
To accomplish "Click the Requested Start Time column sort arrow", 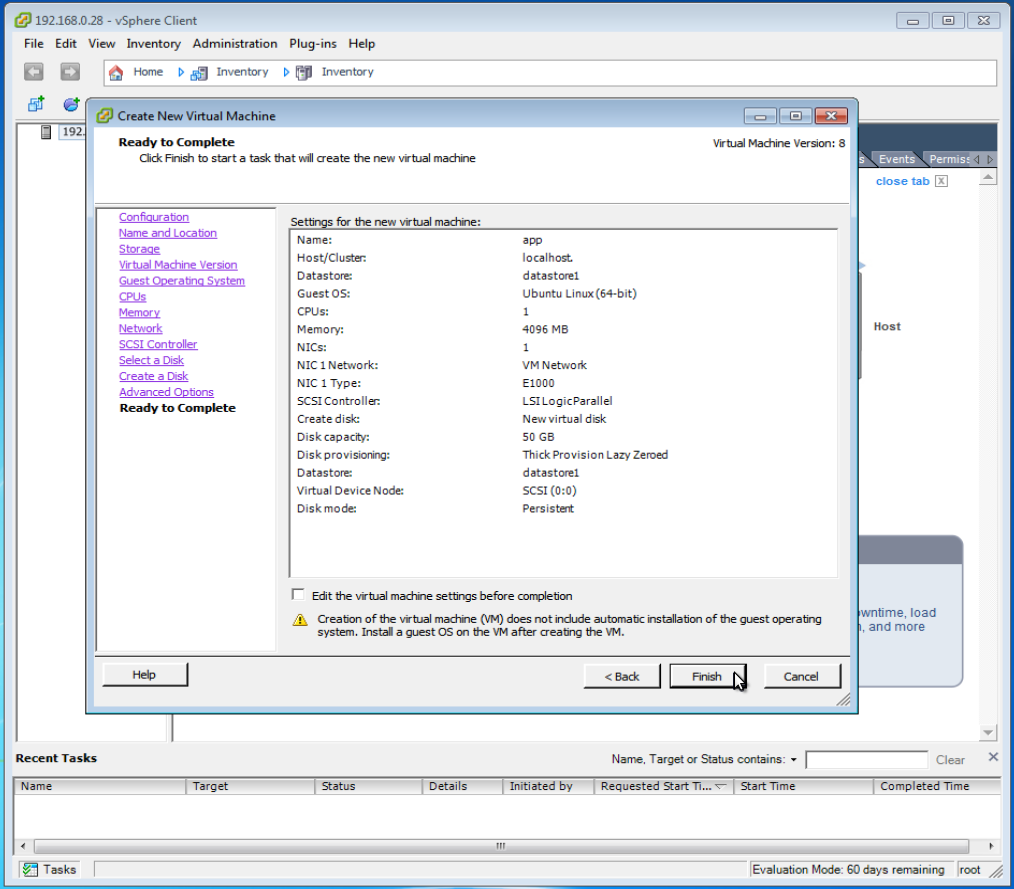I will pyautogui.click(x=720, y=786).
